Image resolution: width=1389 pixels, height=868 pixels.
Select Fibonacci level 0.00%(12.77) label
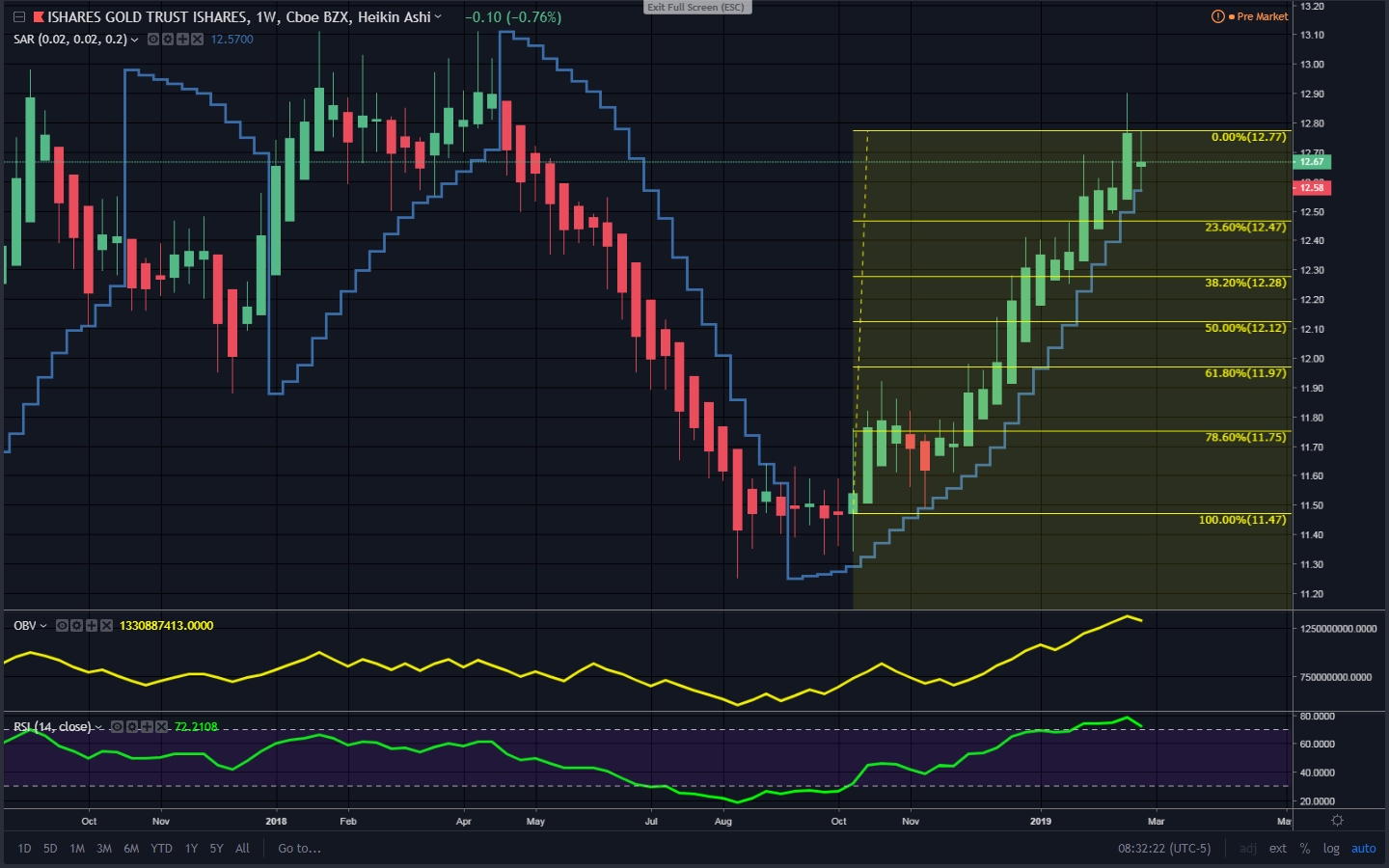(1249, 137)
